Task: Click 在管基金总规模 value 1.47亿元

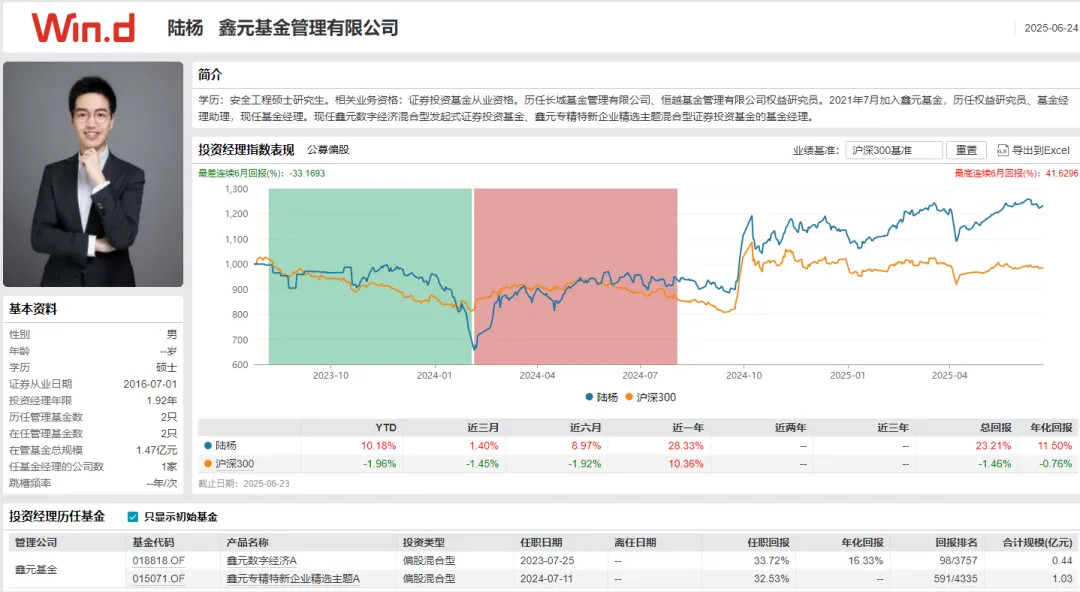Action: point(156,450)
